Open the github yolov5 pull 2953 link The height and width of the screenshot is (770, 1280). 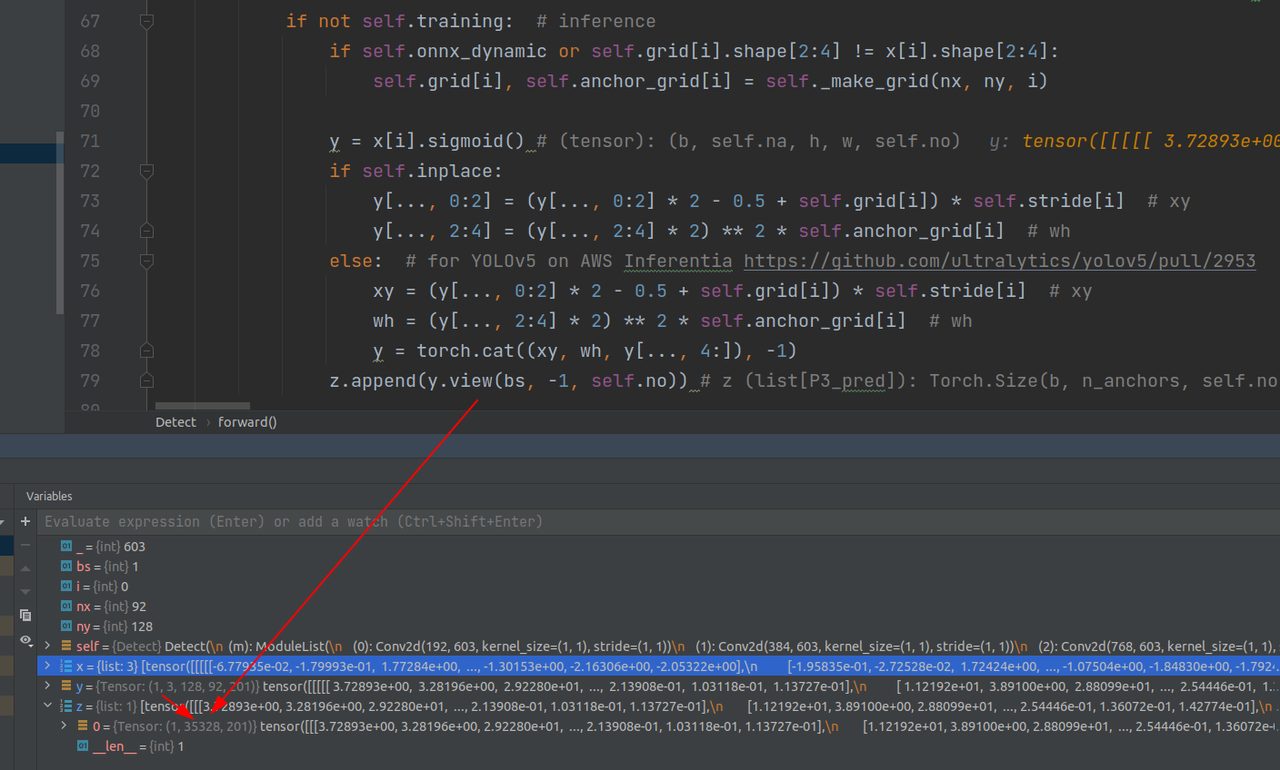point(999,261)
